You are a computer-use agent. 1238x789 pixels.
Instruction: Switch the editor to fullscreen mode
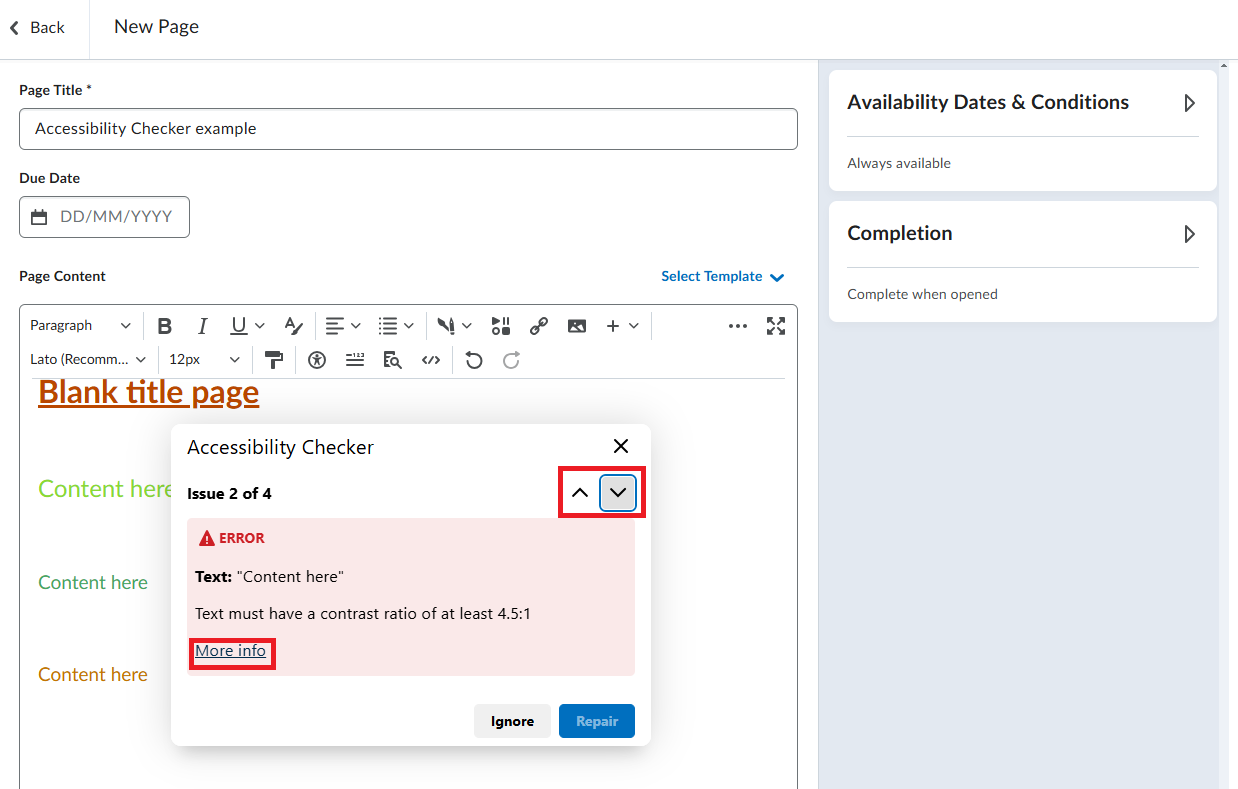776,326
